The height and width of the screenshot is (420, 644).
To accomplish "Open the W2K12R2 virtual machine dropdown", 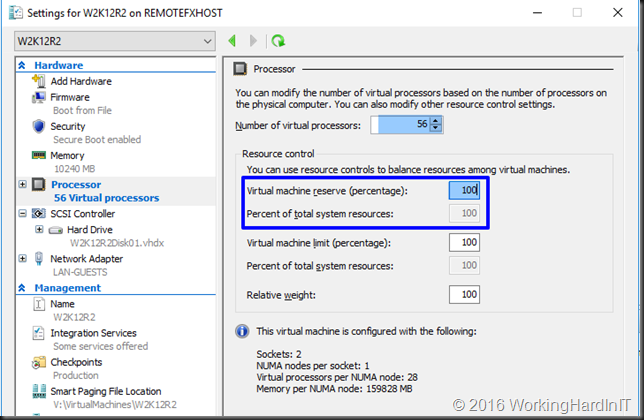I will click(x=115, y=41).
